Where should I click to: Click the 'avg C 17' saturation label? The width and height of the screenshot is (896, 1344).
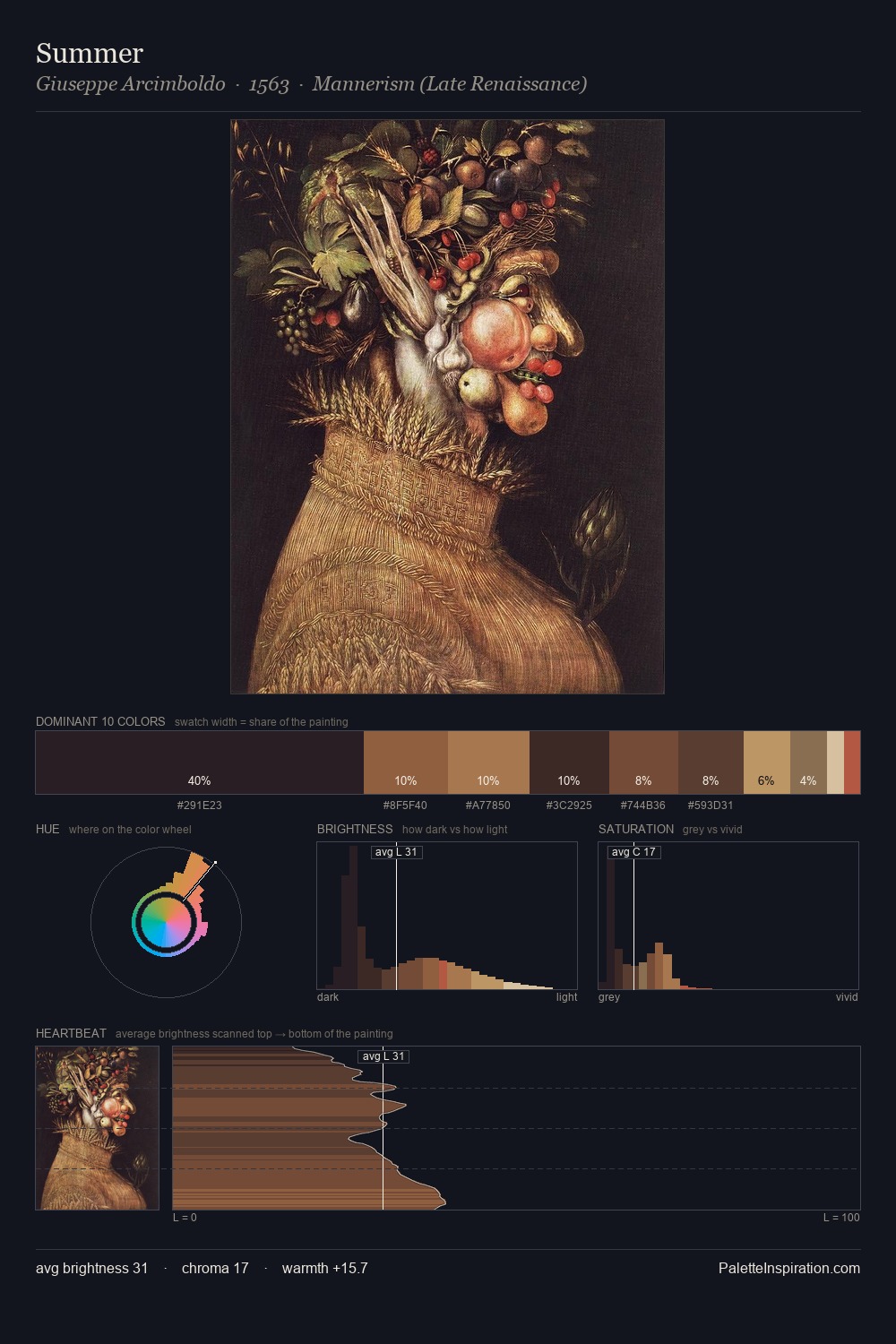pos(633,852)
